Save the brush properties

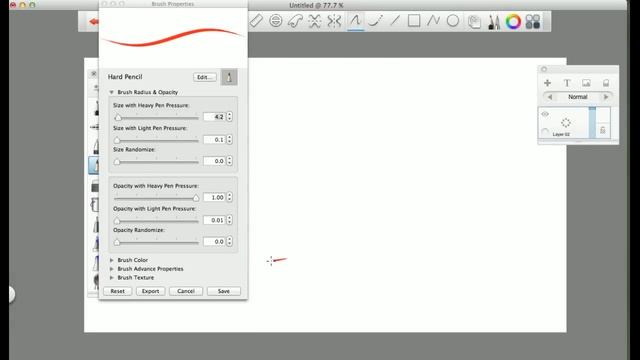click(224, 291)
